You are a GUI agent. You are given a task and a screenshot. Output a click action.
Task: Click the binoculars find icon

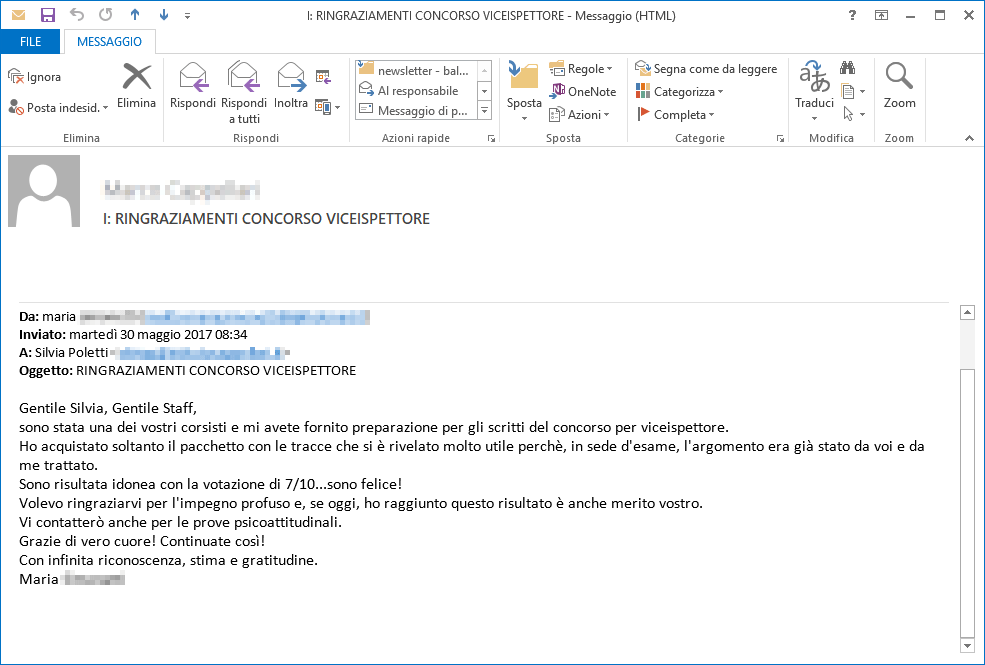(x=847, y=68)
